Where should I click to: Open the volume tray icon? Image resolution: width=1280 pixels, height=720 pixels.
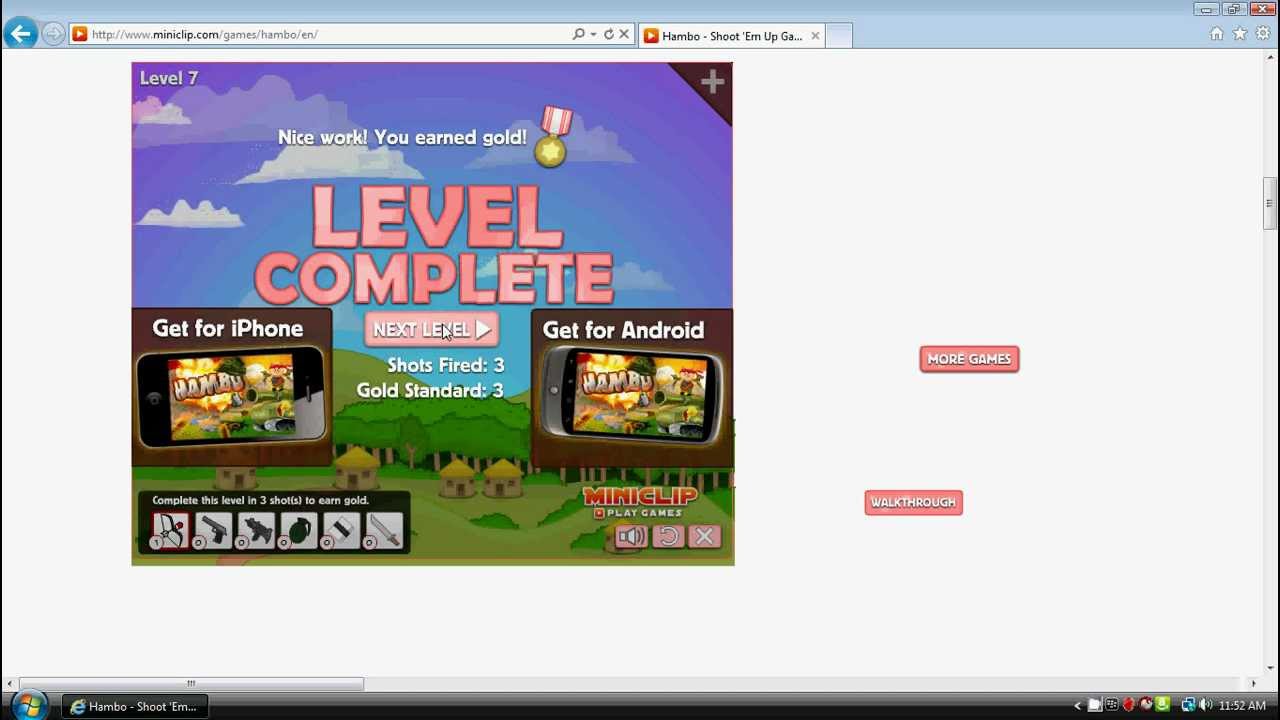click(x=1205, y=705)
